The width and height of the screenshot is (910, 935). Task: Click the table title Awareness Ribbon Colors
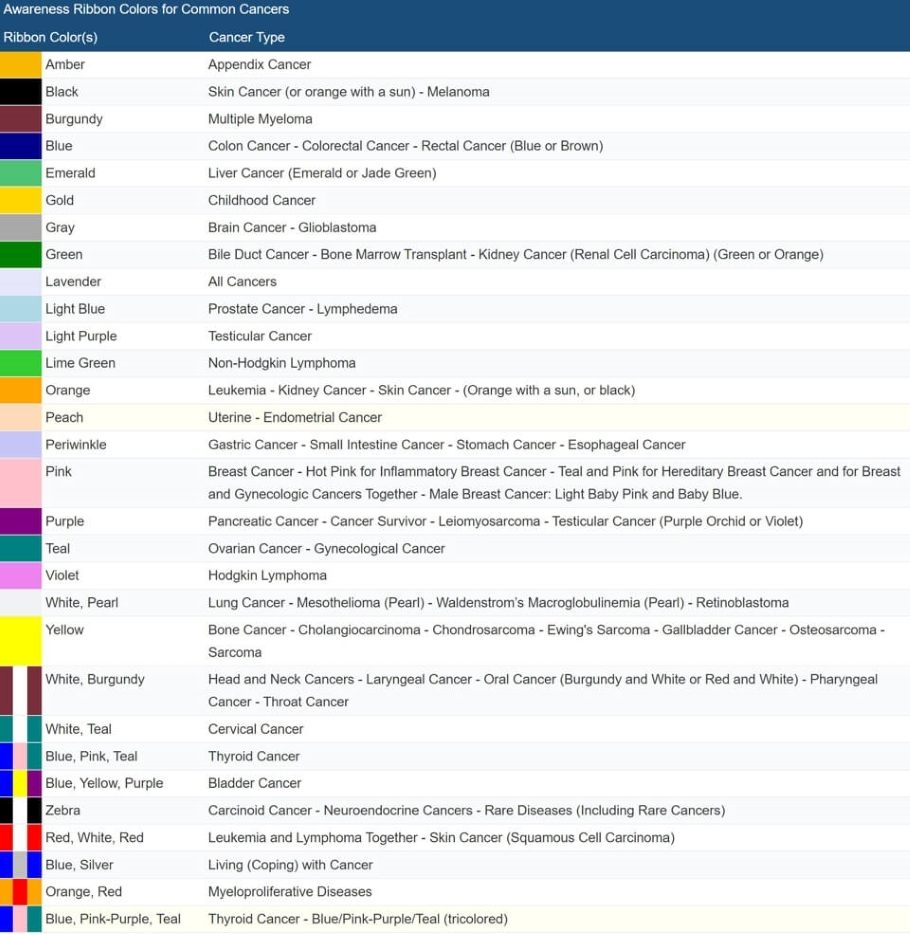coord(145,9)
